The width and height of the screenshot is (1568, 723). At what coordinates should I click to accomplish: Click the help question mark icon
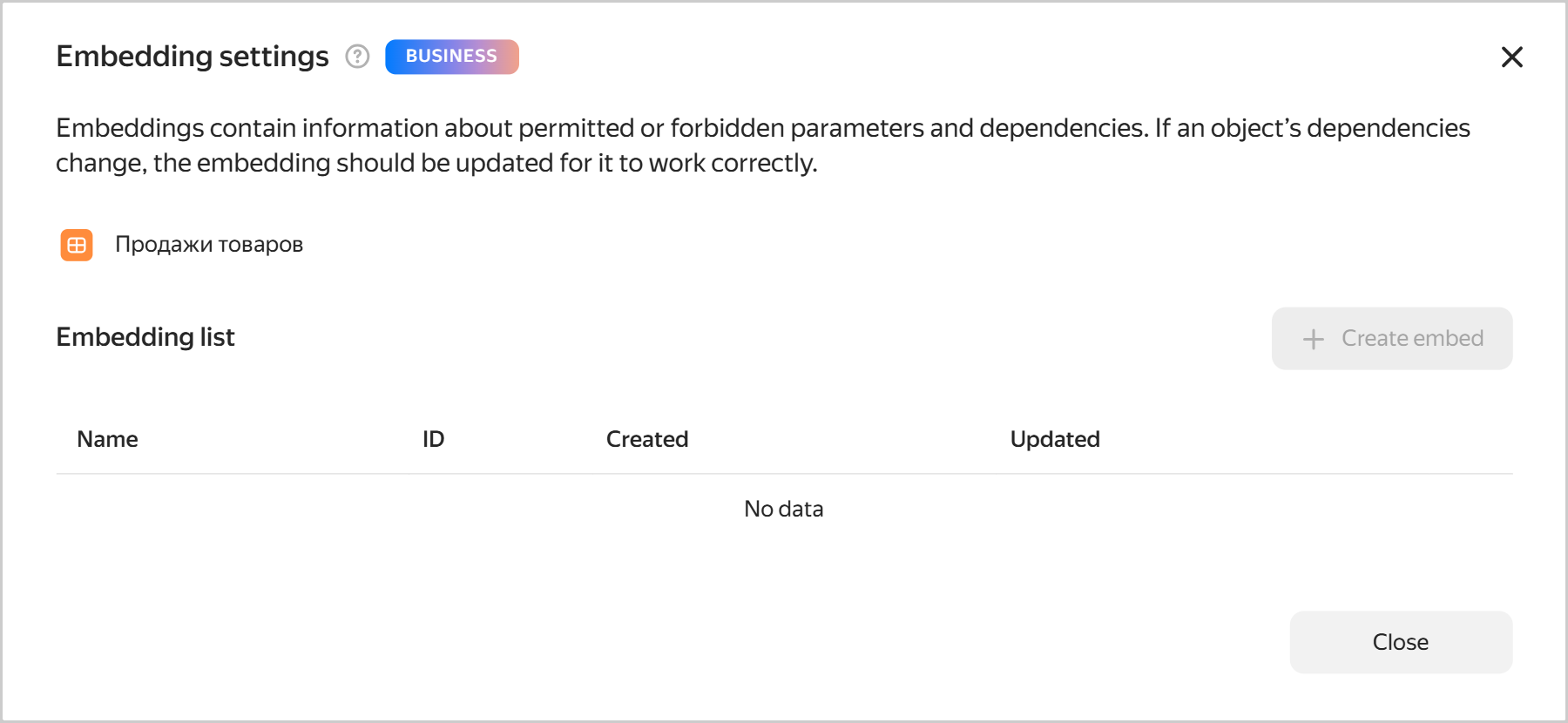point(357,57)
